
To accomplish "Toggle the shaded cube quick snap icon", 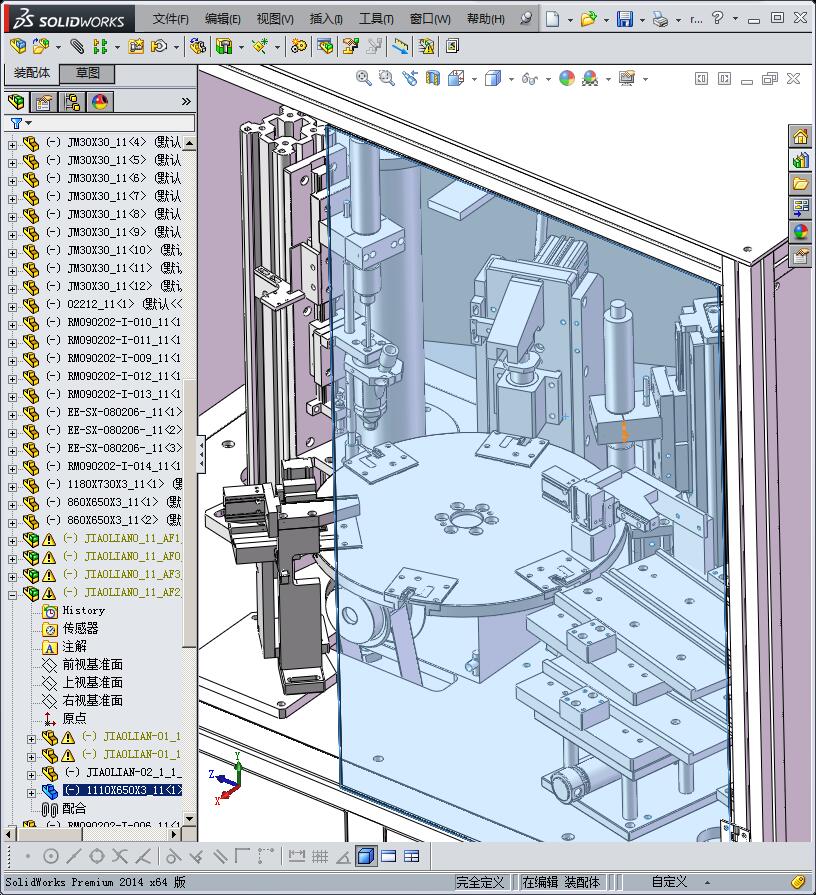I will (x=365, y=856).
